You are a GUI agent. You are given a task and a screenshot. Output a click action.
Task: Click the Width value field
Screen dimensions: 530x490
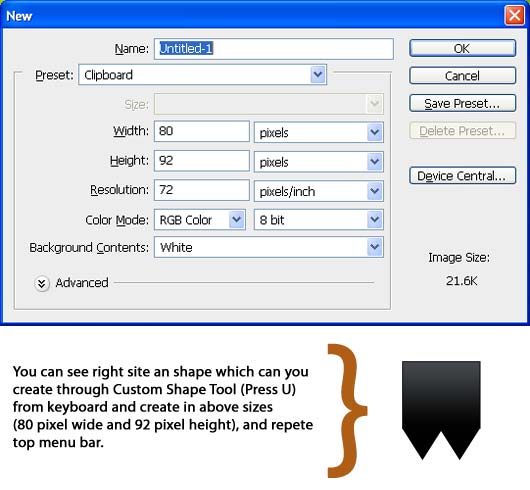pos(202,131)
